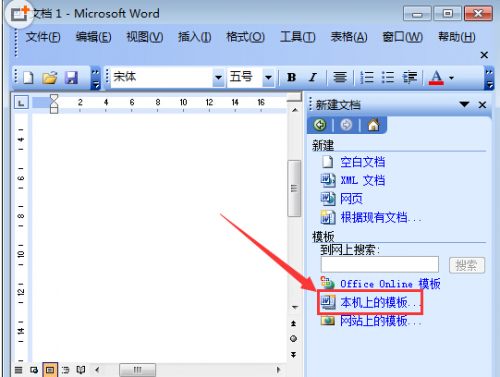
Task: Apply center alignment
Action: pos(340,77)
